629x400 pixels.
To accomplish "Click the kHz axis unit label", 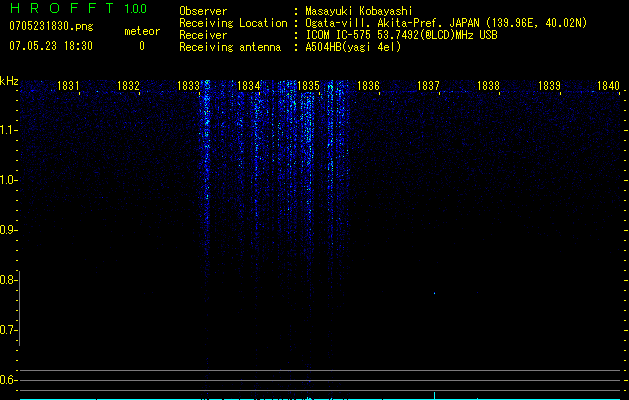I will 9,81.
